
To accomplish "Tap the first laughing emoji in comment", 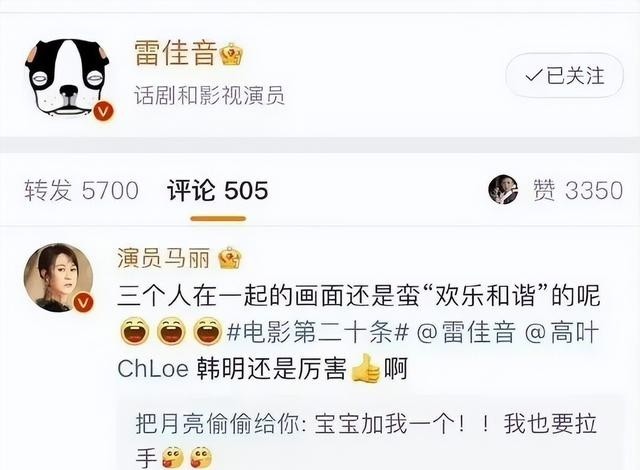I will pos(135,331).
